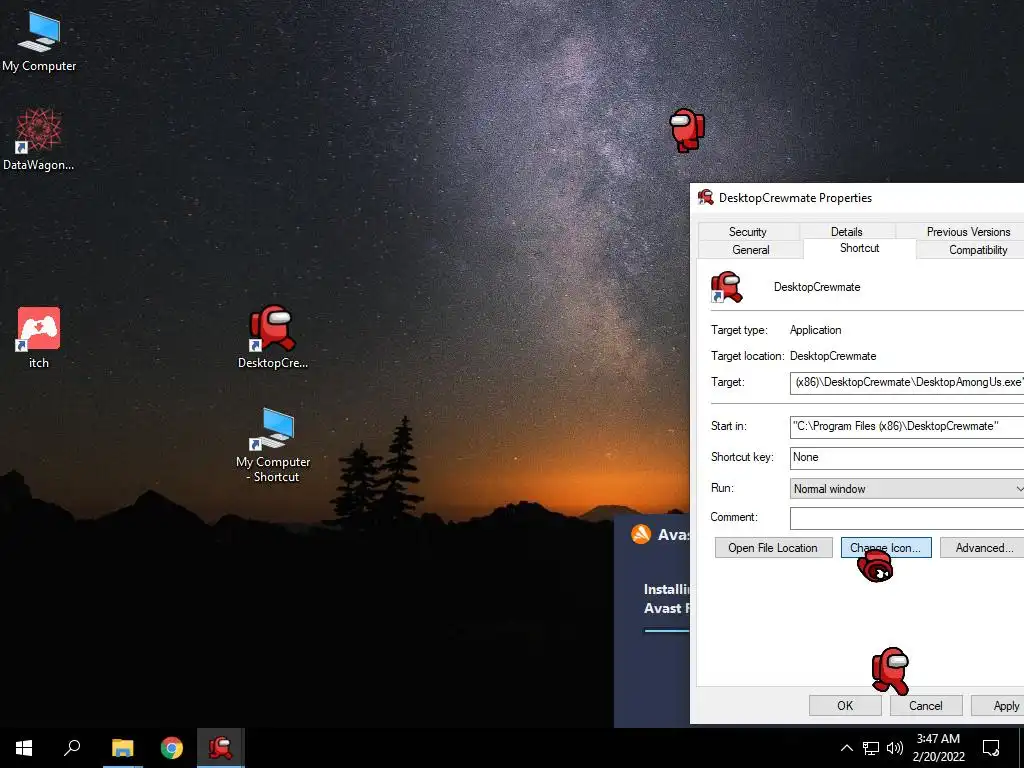This screenshot has width=1024, height=768.
Task: Open File Explorer from the taskbar
Action: [x=122, y=748]
